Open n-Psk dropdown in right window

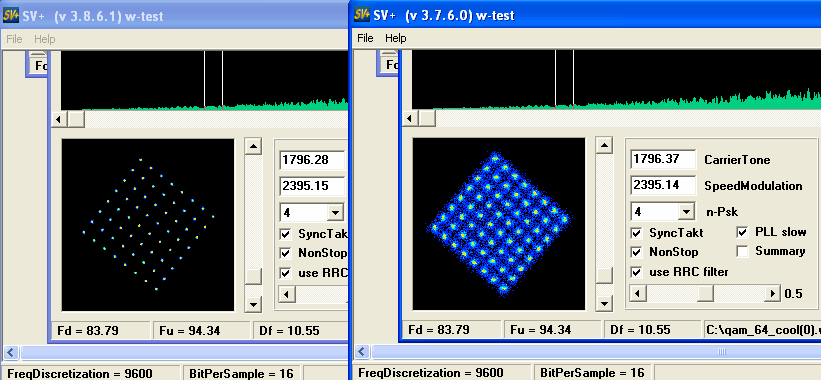click(685, 212)
